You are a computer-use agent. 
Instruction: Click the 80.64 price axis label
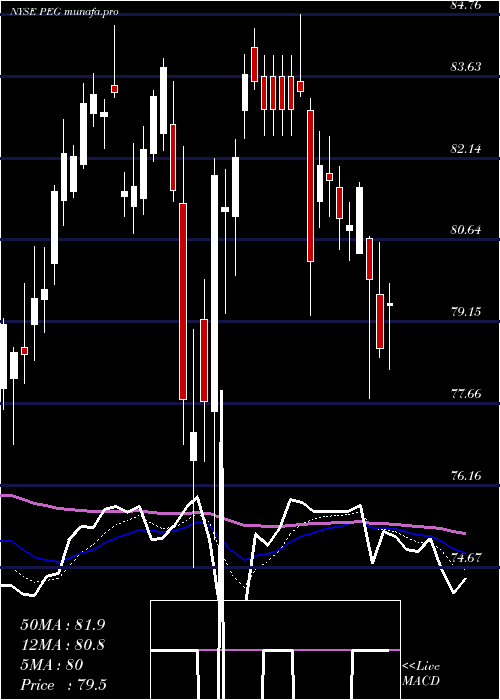(x=466, y=230)
